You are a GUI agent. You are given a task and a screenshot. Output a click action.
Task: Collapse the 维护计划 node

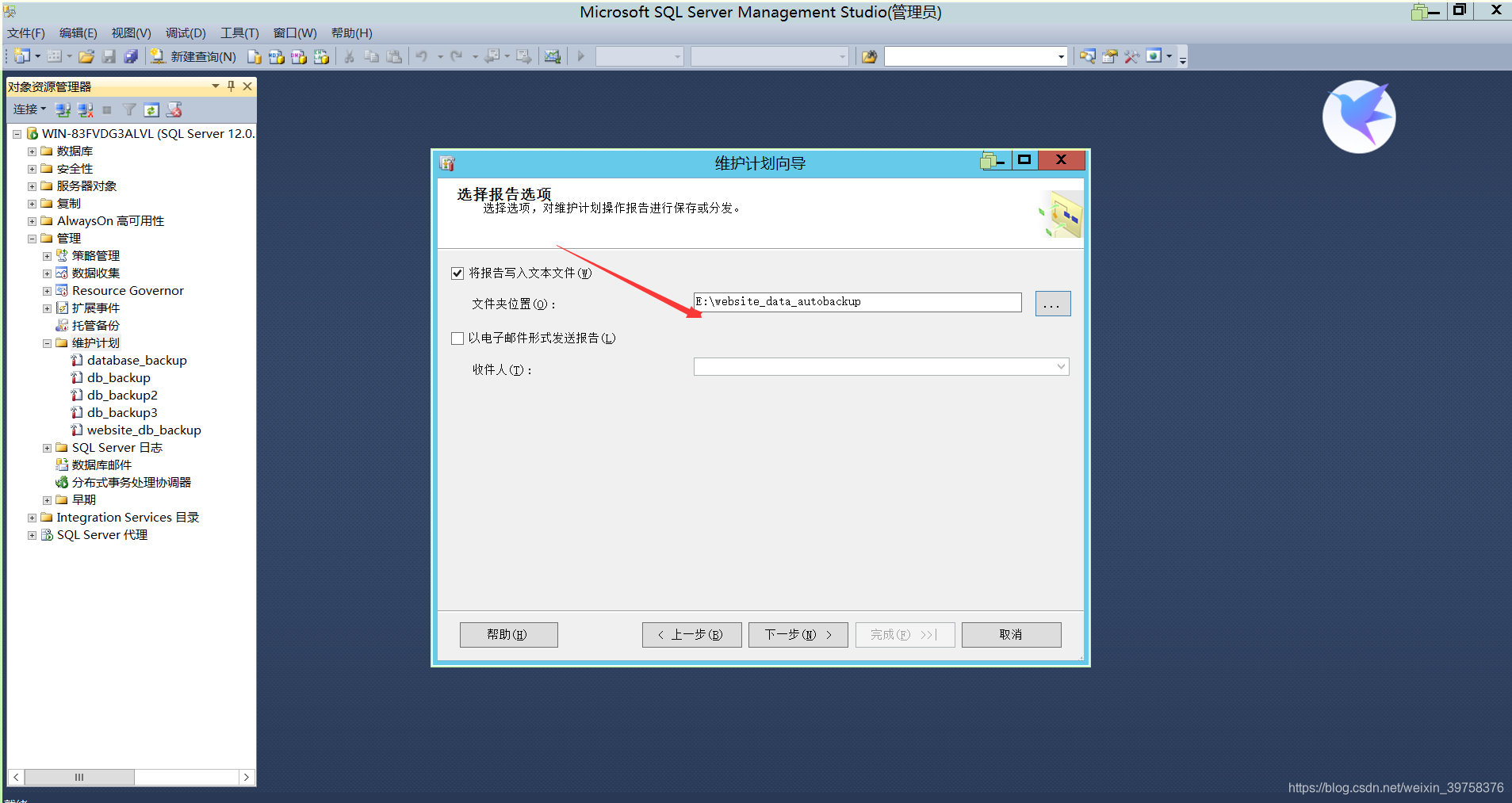47,343
